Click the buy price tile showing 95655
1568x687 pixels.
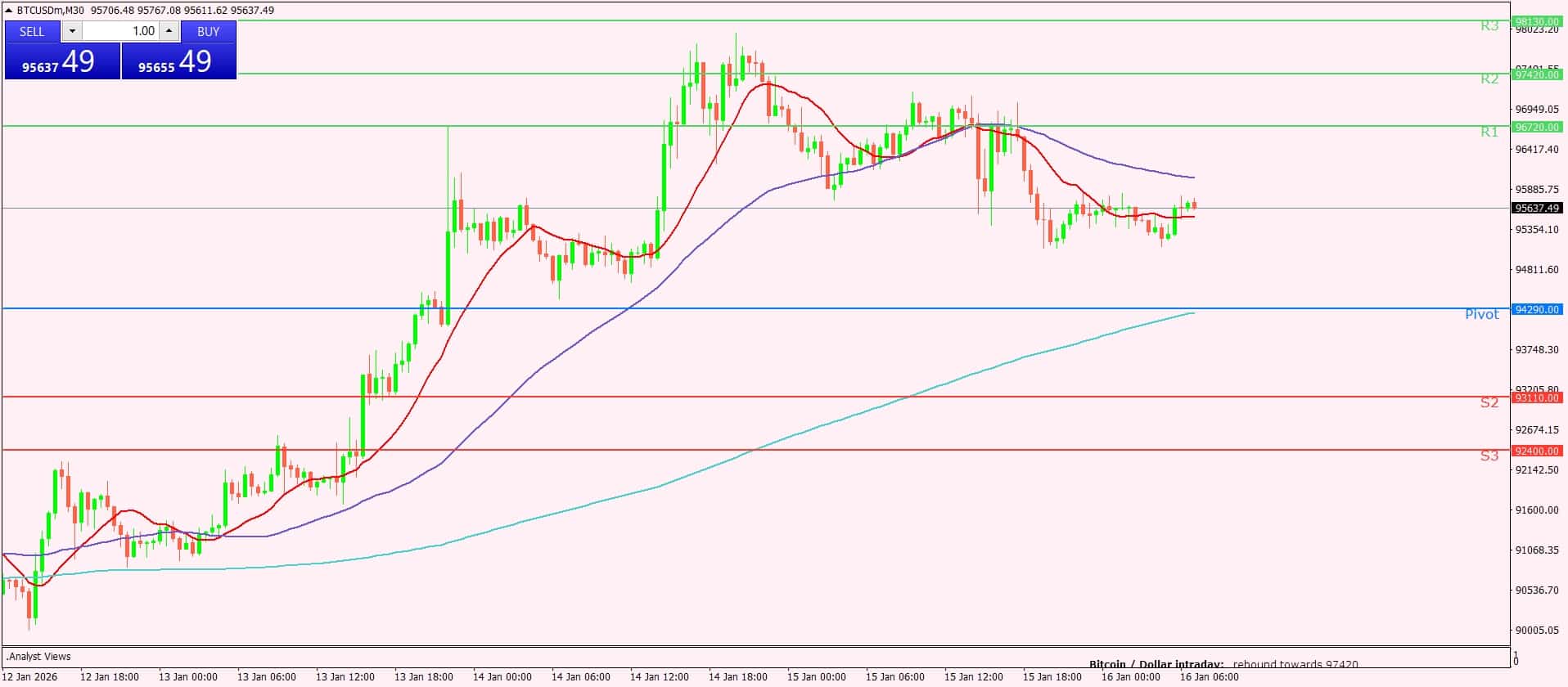click(178, 61)
